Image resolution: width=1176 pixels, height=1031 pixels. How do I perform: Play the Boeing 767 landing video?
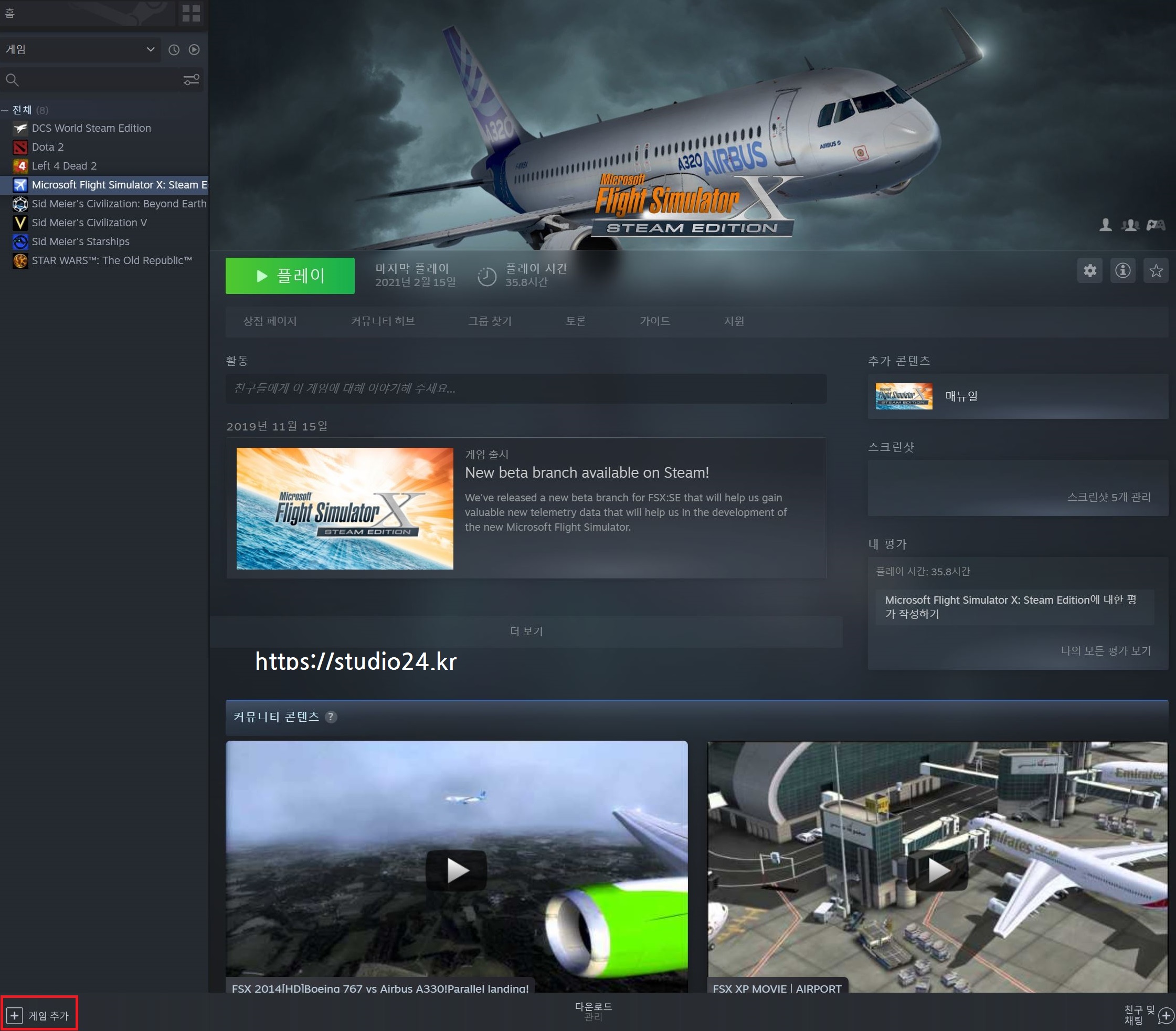[x=457, y=869]
